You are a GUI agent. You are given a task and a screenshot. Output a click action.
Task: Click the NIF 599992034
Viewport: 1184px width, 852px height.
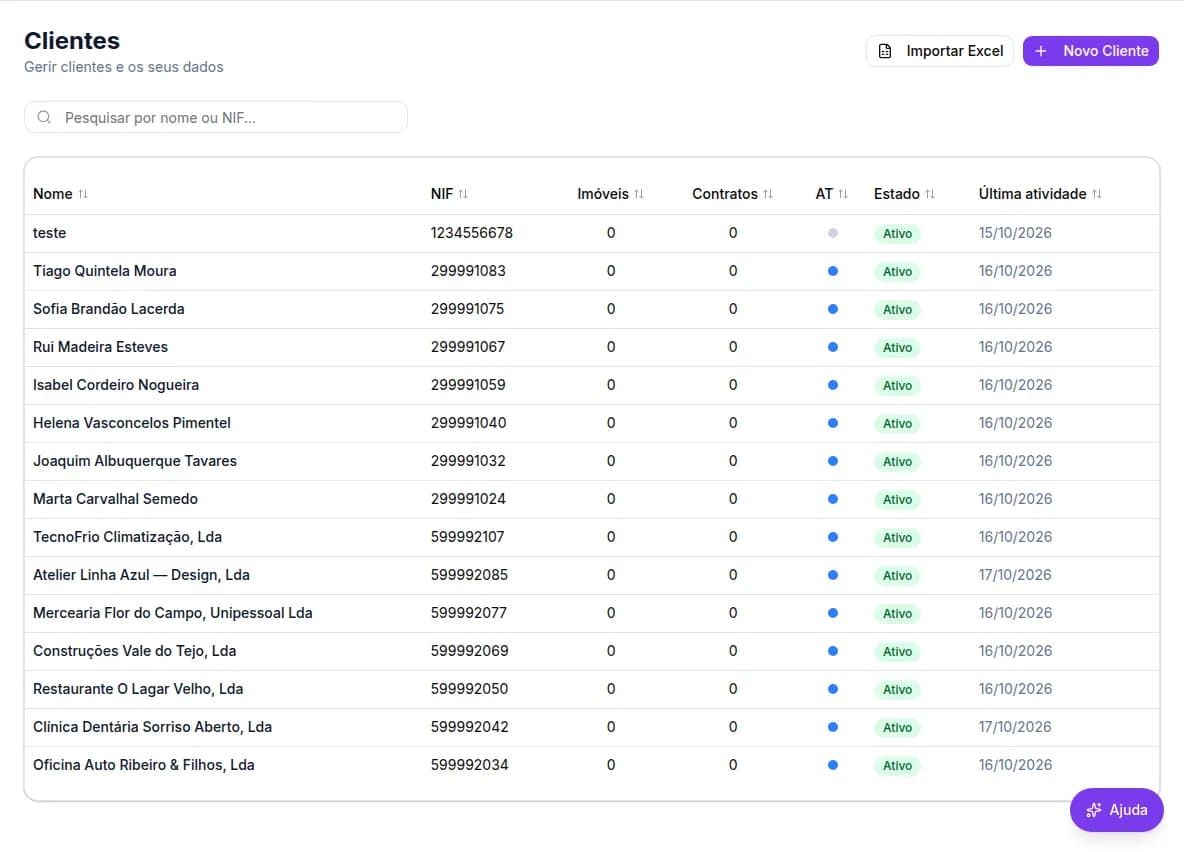tap(470, 765)
